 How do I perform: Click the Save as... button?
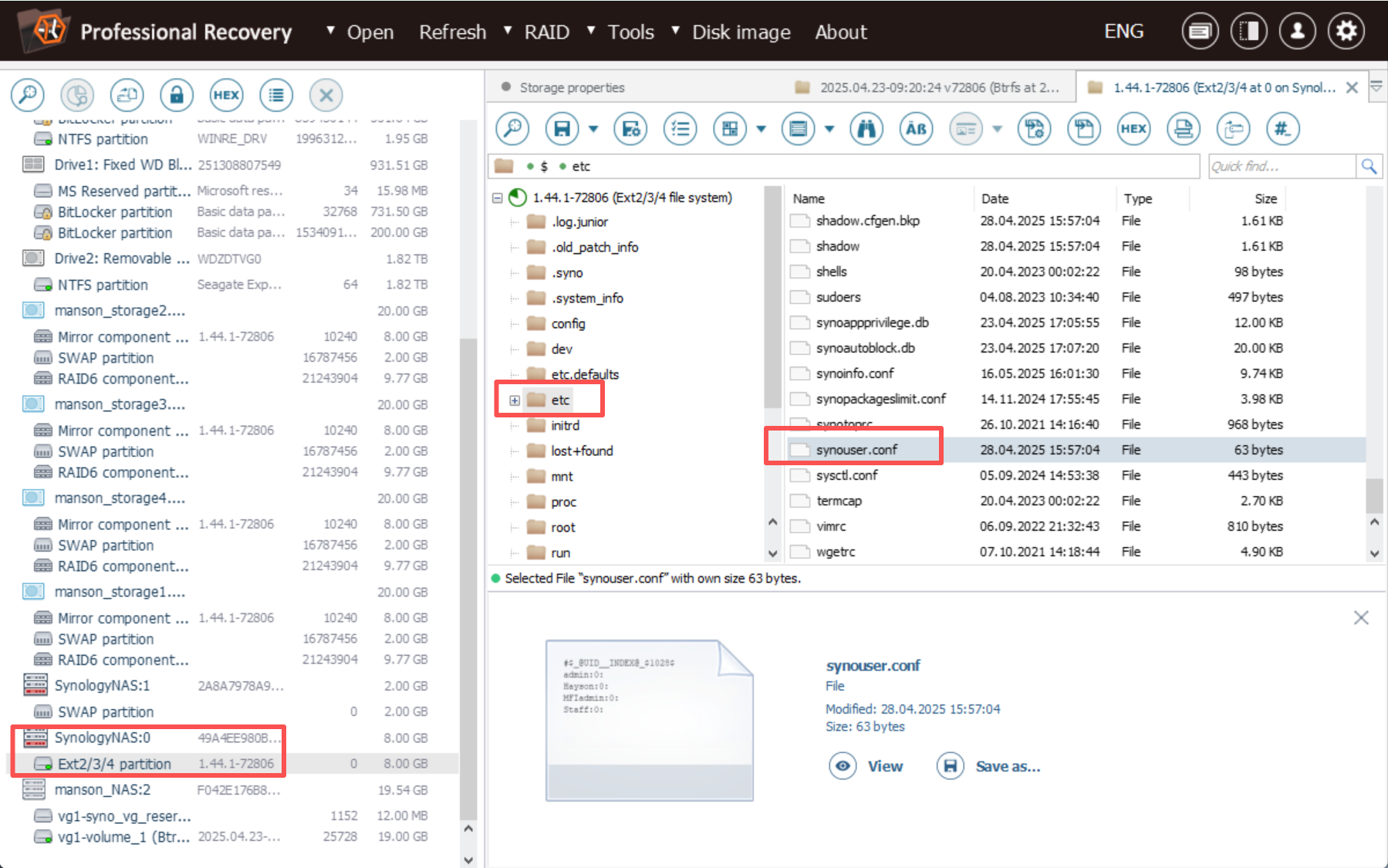point(988,766)
